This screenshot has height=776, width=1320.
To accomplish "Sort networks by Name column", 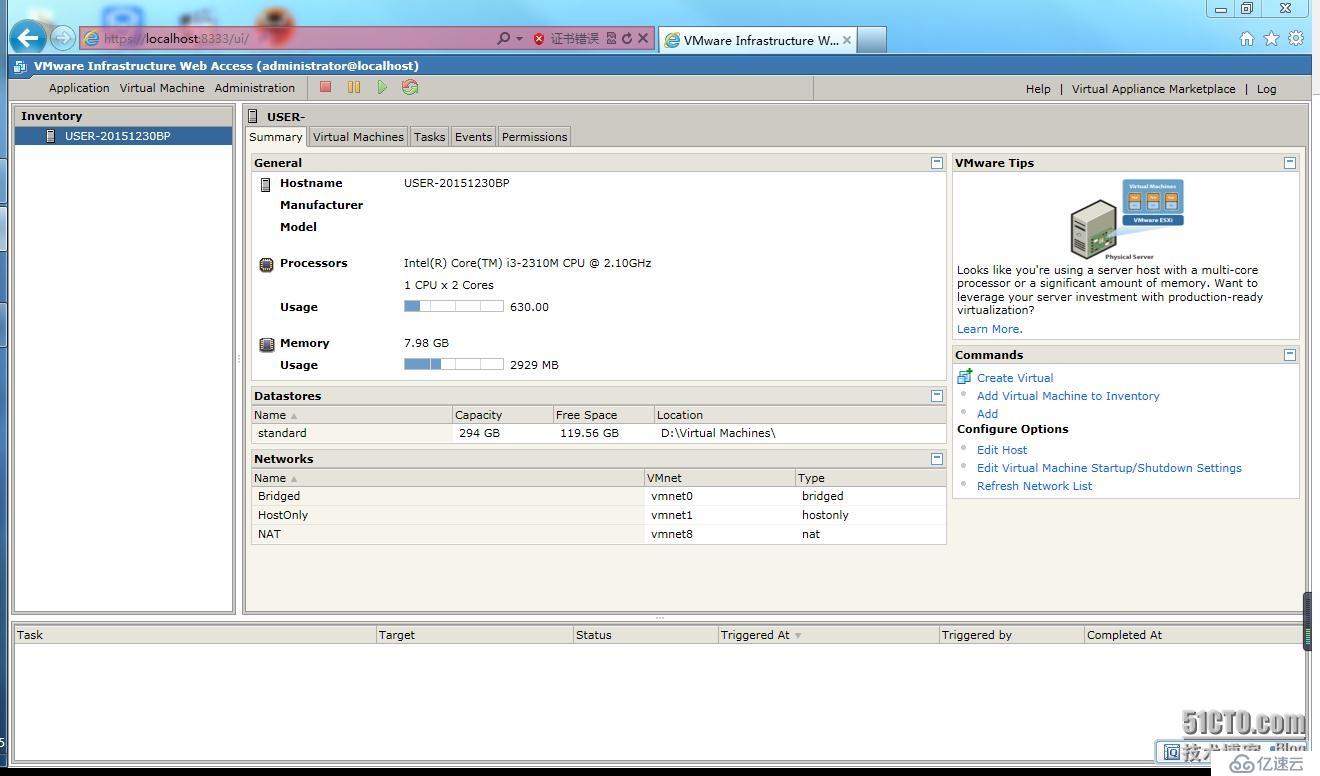I will click(x=448, y=477).
